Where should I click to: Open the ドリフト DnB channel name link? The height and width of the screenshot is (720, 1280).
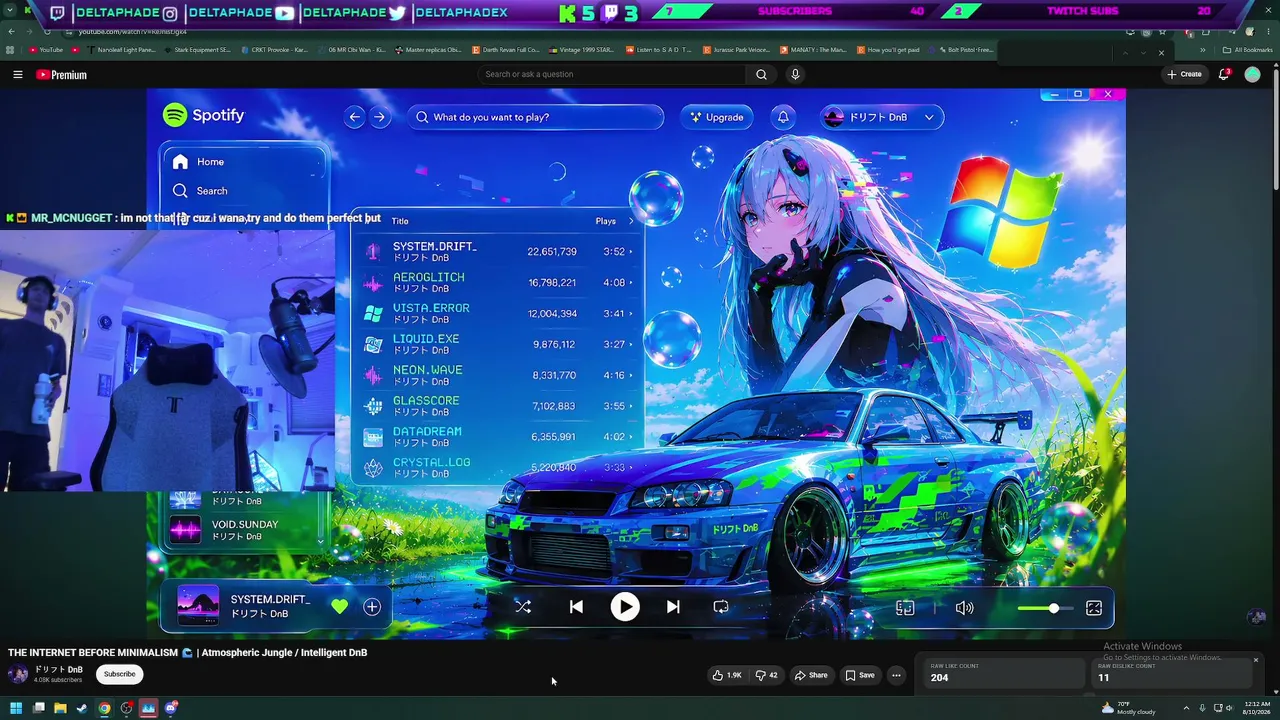coord(59,669)
